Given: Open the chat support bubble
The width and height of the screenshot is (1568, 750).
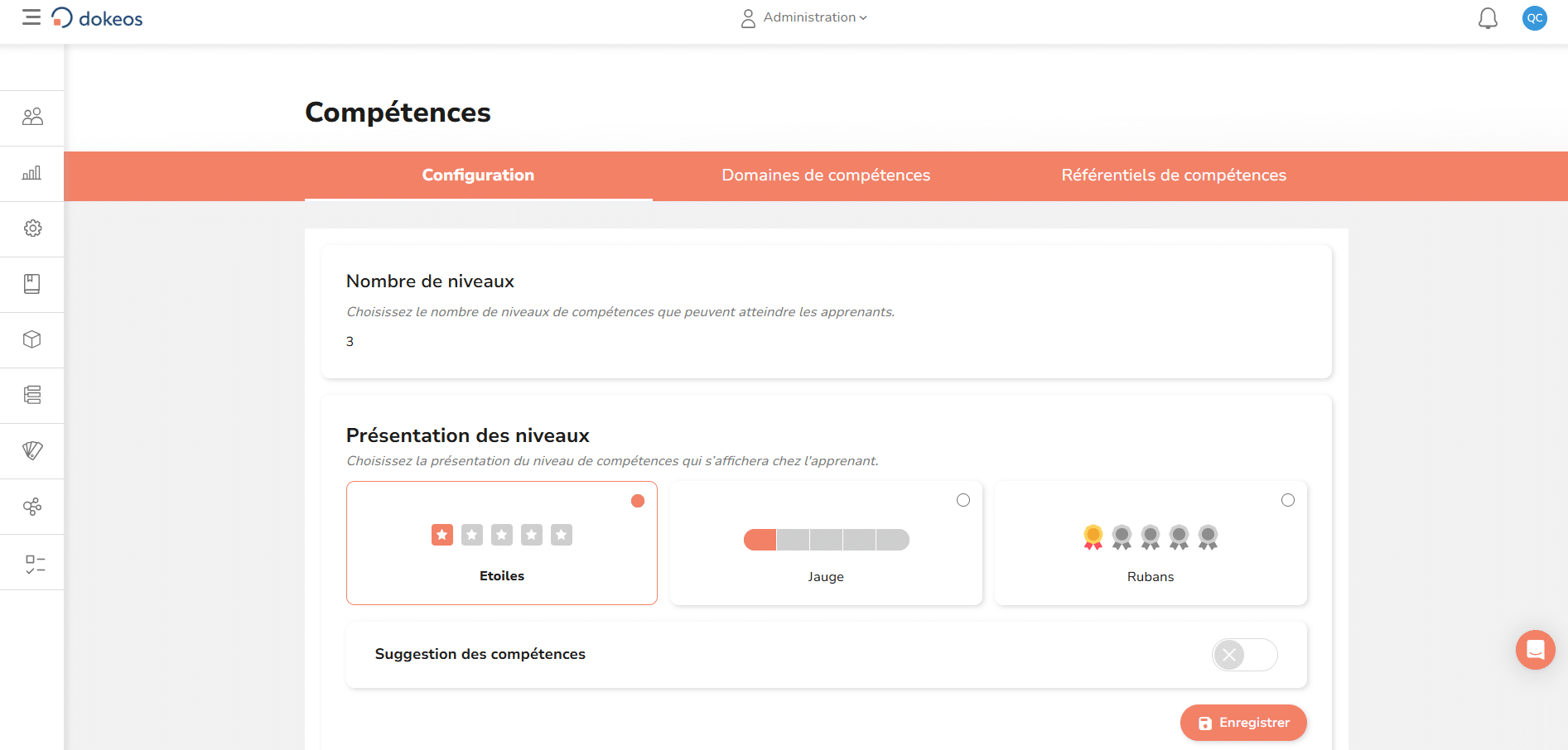Looking at the screenshot, I should click(1536, 650).
